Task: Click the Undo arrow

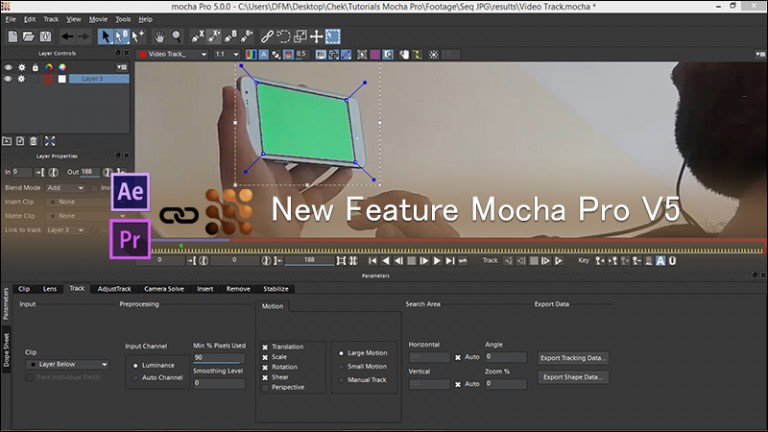Action: point(67,36)
